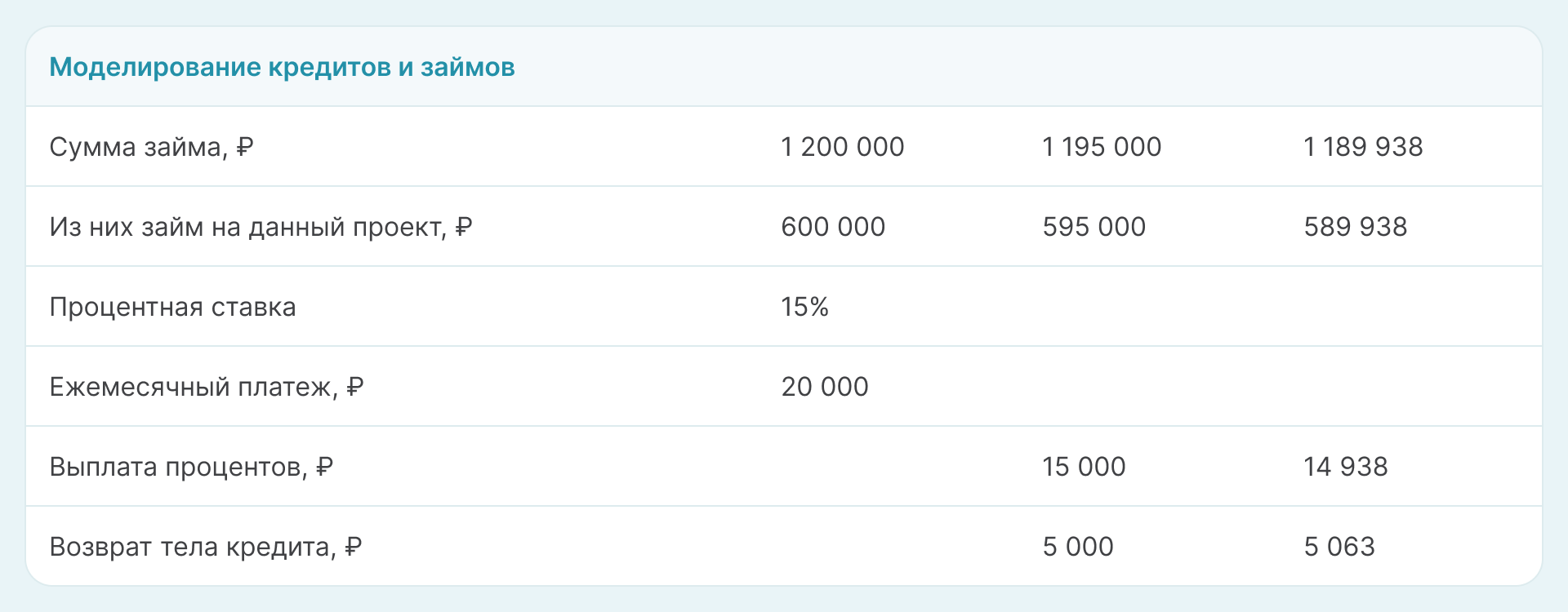Edit the 15% interest rate value
Image resolution: width=1568 pixels, height=612 pixels.
point(804,307)
